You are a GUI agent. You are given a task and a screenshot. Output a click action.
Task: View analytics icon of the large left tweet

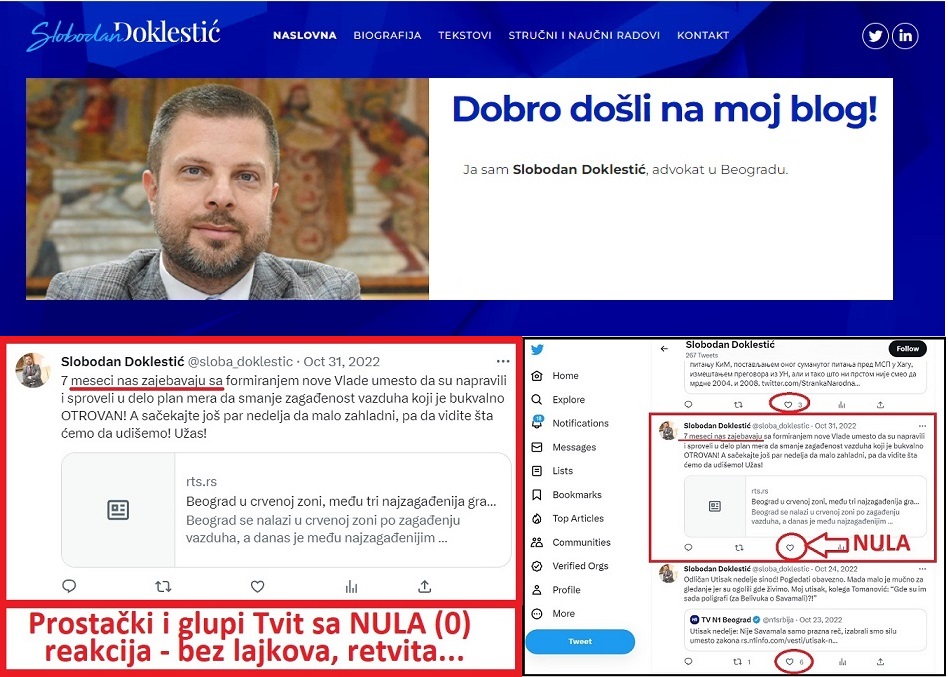click(351, 586)
